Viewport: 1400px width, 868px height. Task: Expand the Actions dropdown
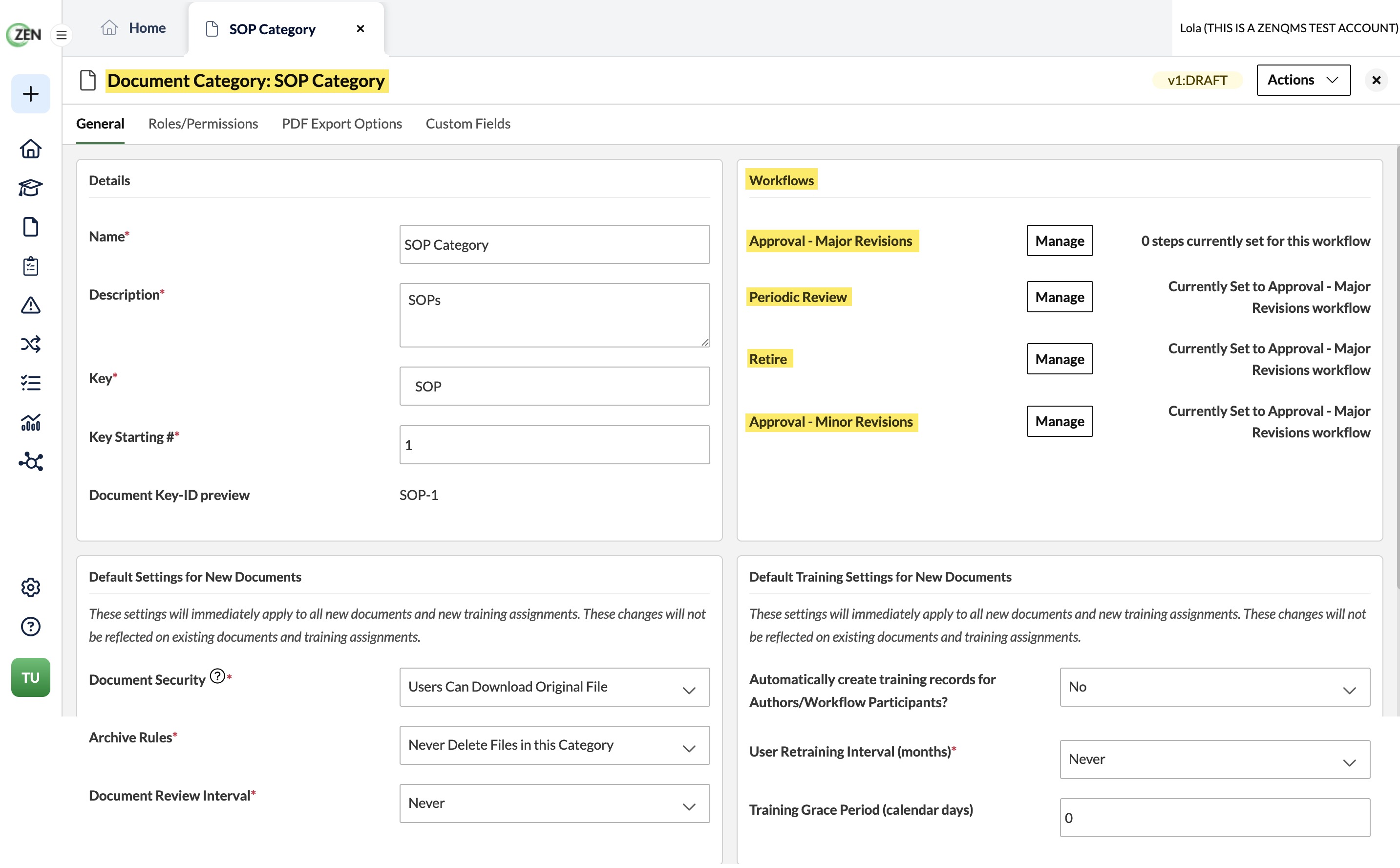click(x=1303, y=80)
